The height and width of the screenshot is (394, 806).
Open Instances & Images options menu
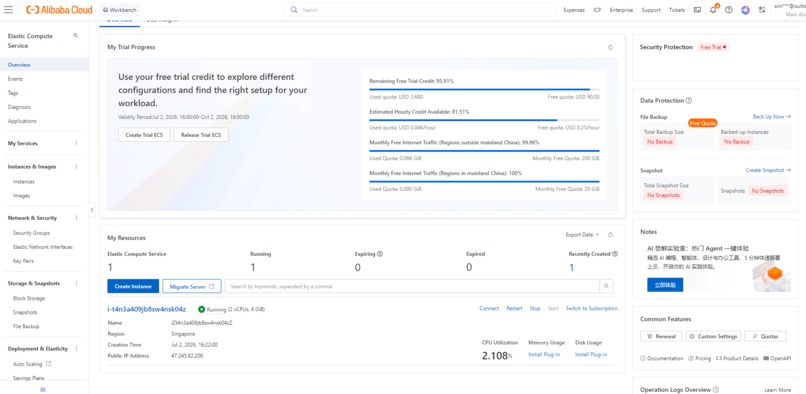click(x=77, y=167)
